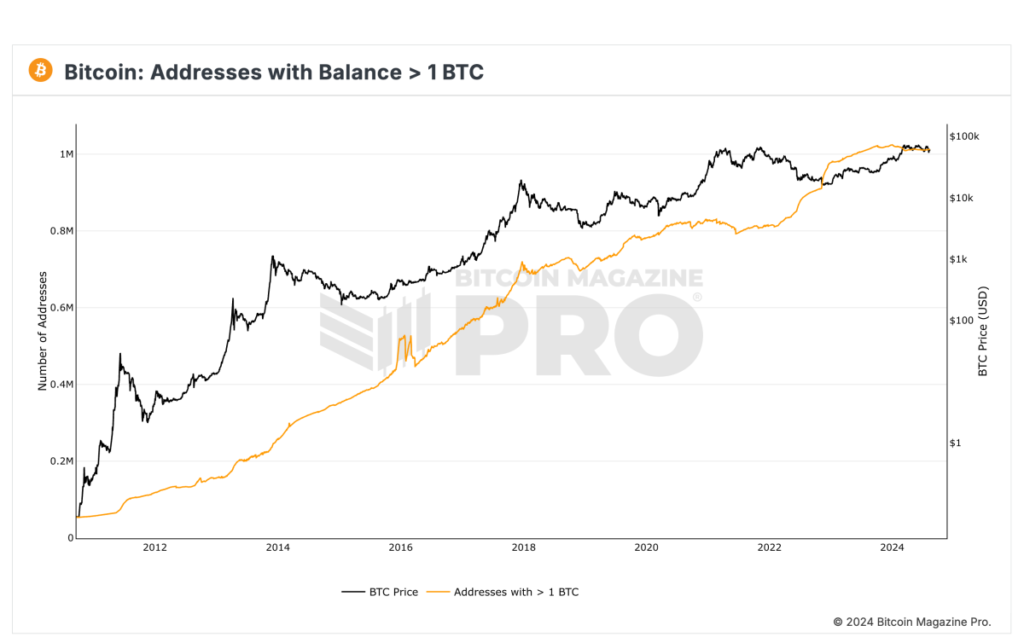Click the 2012 label on the x-axis
The width and height of the screenshot is (1024, 637).
(155, 547)
